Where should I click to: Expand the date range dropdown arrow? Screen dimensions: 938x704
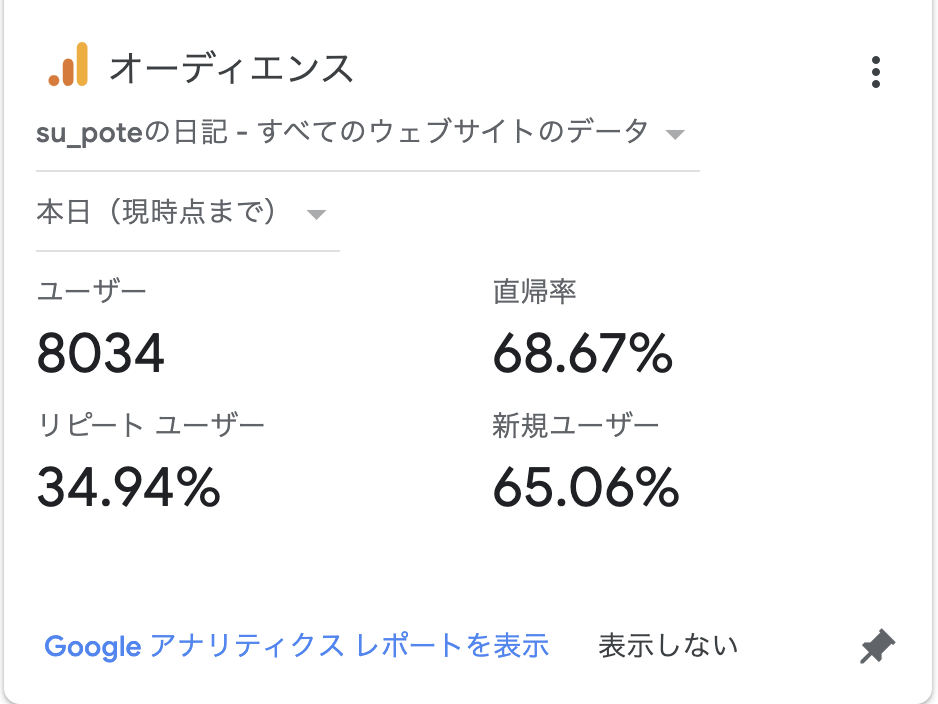click(316, 214)
